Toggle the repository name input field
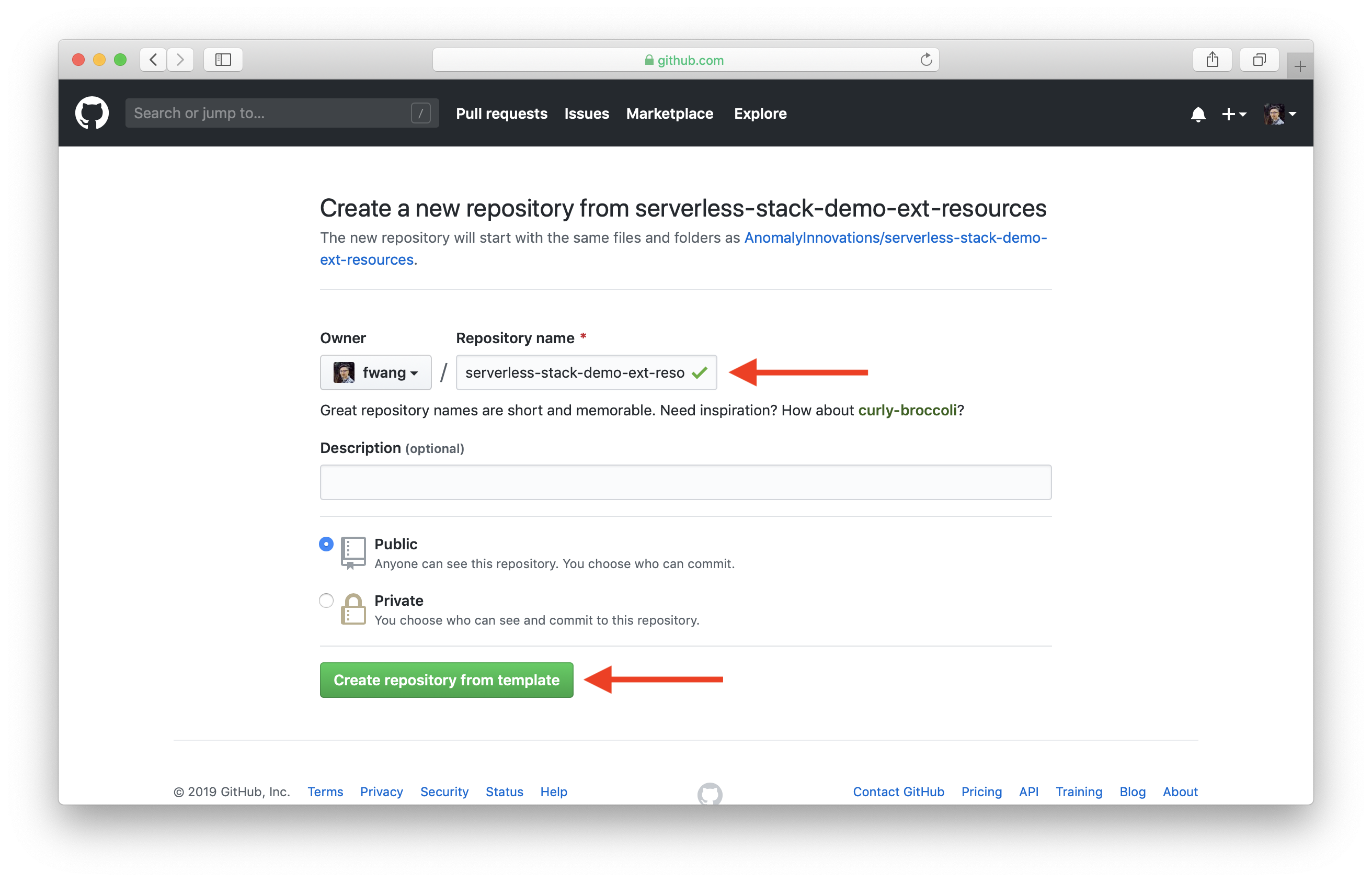The width and height of the screenshot is (1372, 882). [585, 371]
